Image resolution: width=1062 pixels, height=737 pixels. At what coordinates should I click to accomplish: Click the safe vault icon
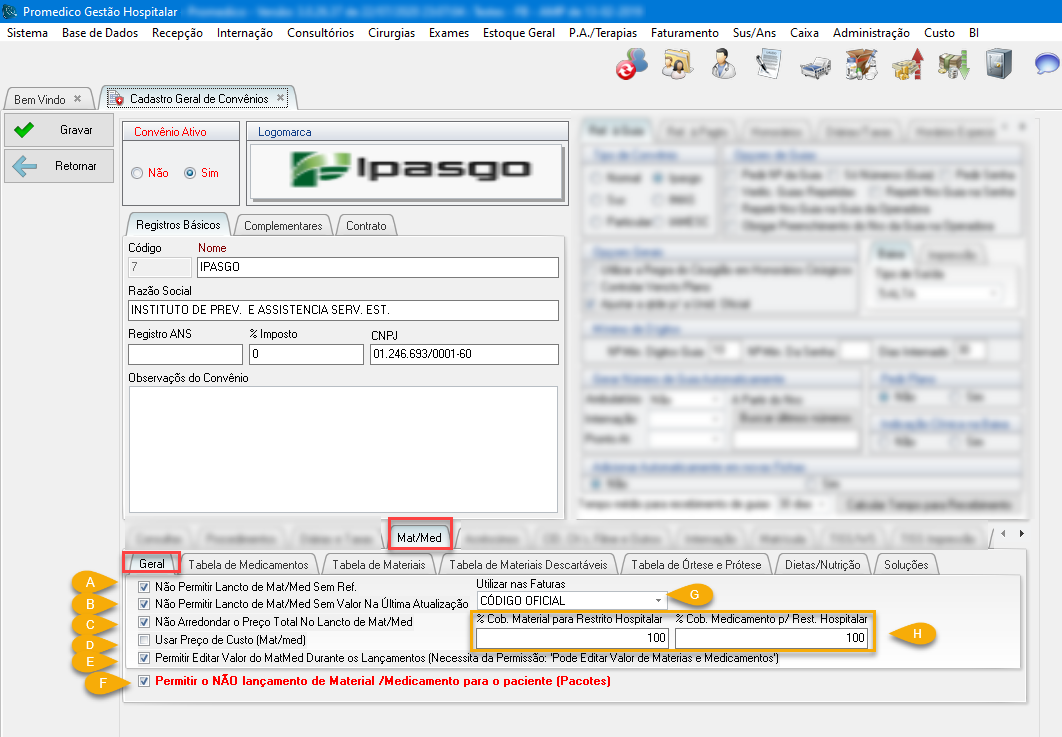(x=997, y=65)
